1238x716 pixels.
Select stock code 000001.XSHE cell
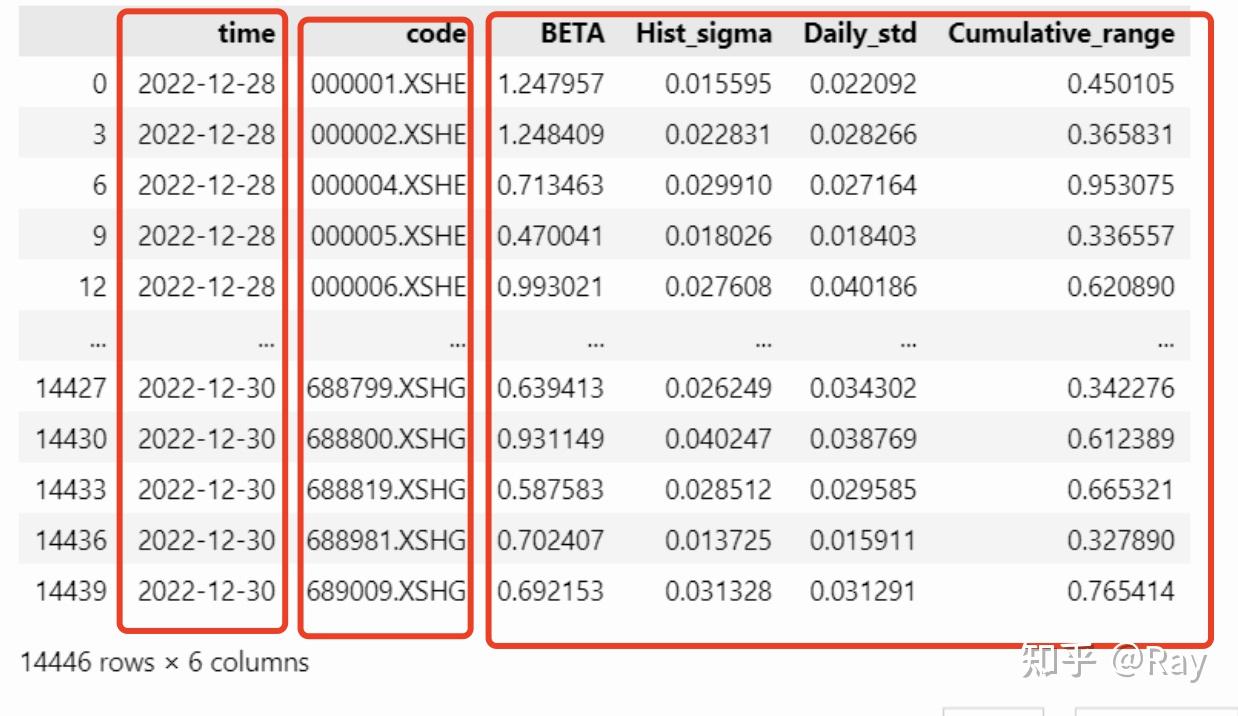click(x=388, y=84)
